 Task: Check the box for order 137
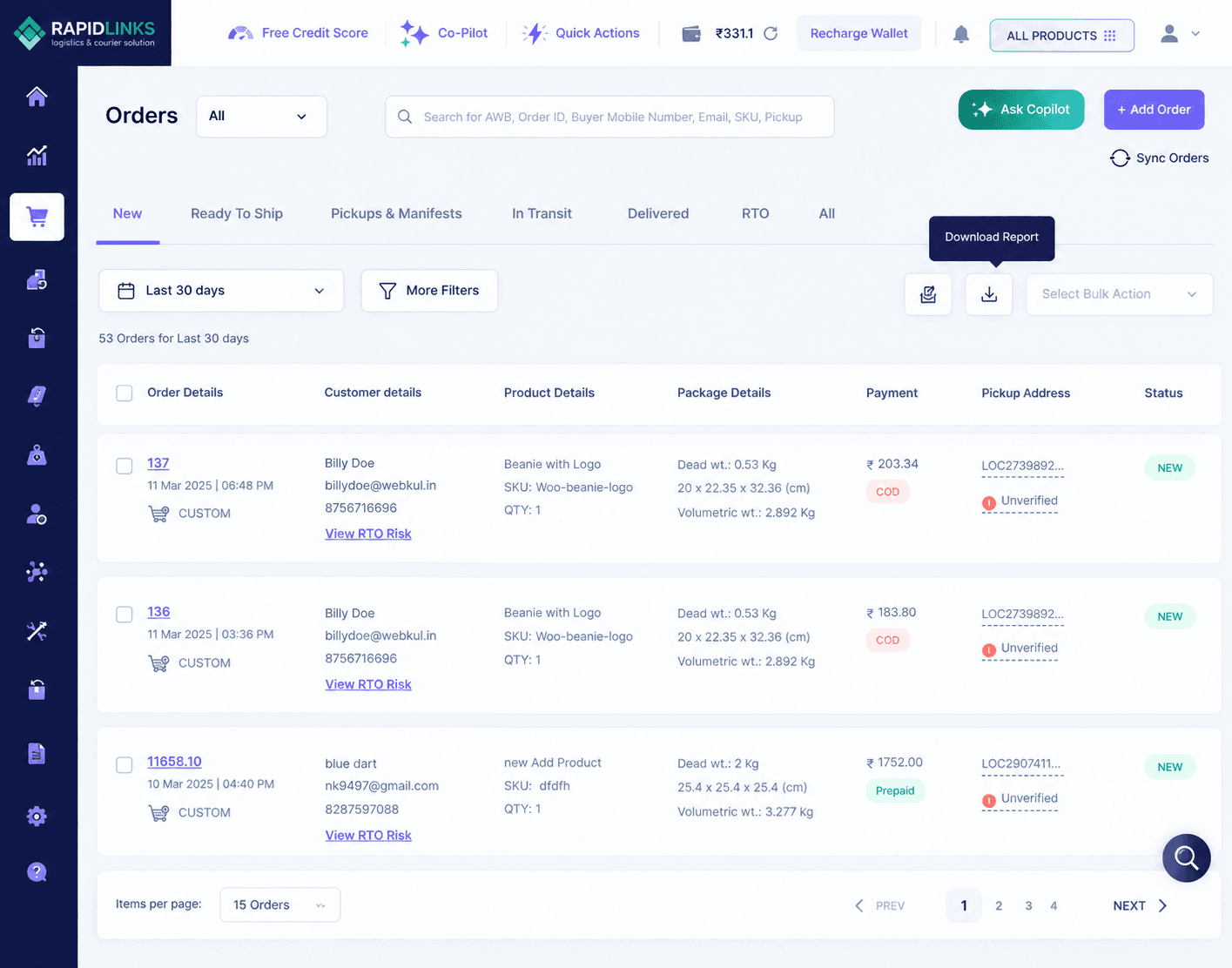[125, 466]
